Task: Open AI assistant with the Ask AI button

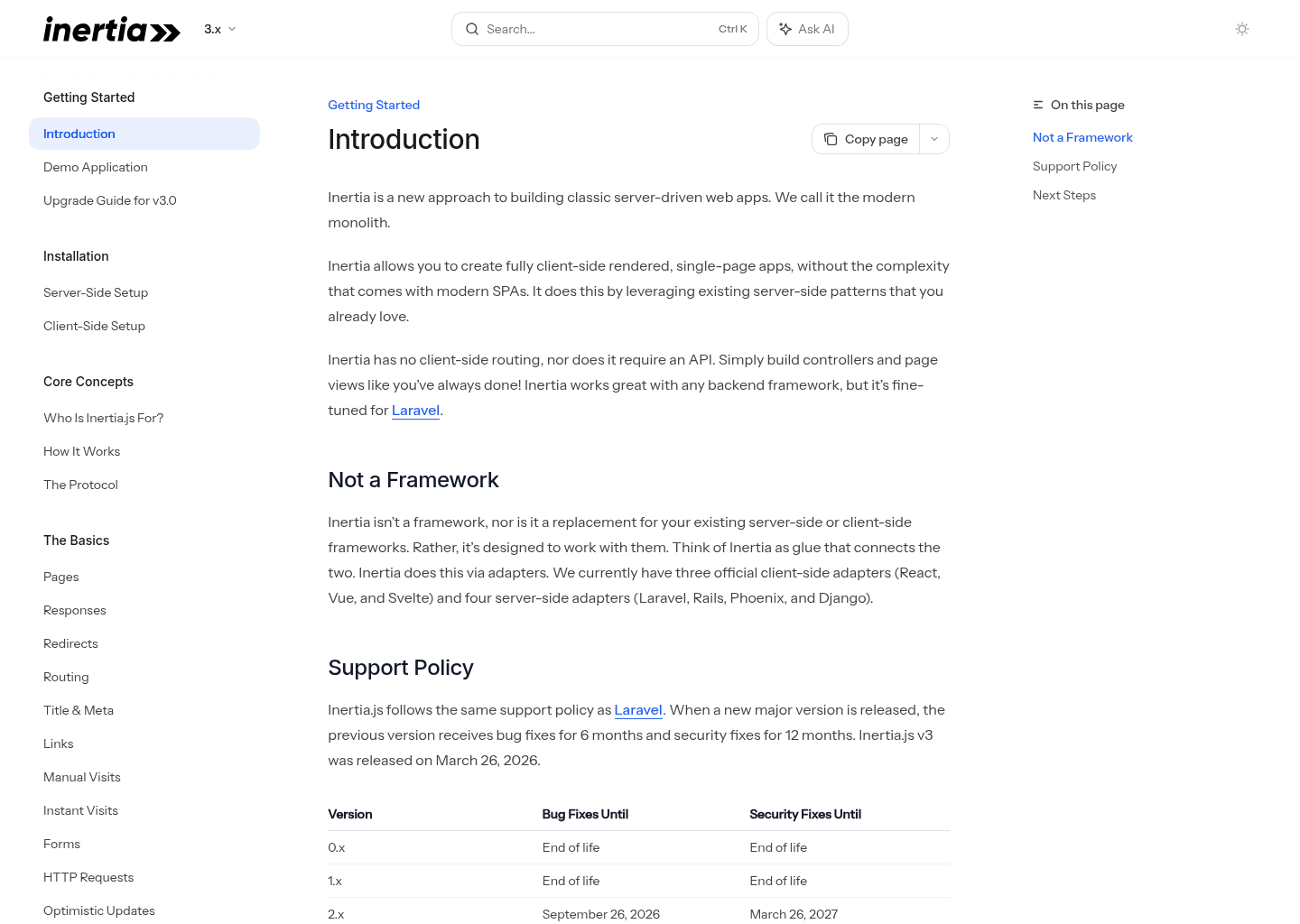Action: coord(807,29)
